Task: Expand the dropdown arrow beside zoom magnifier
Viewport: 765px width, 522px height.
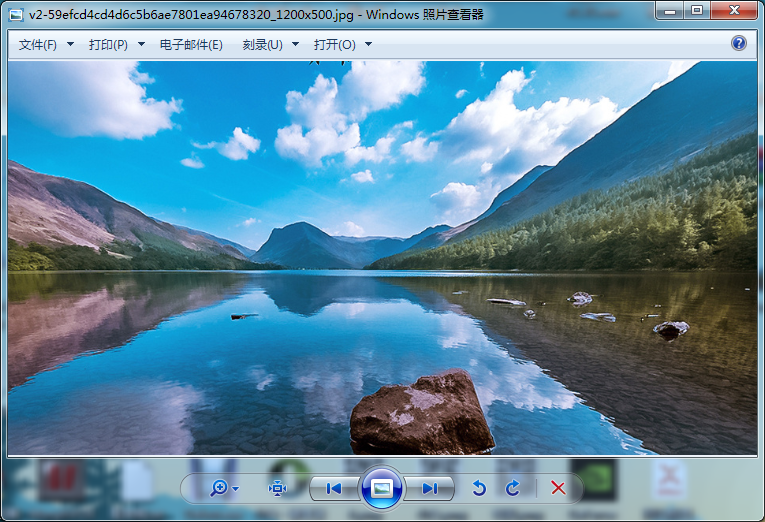Action: tap(236, 489)
